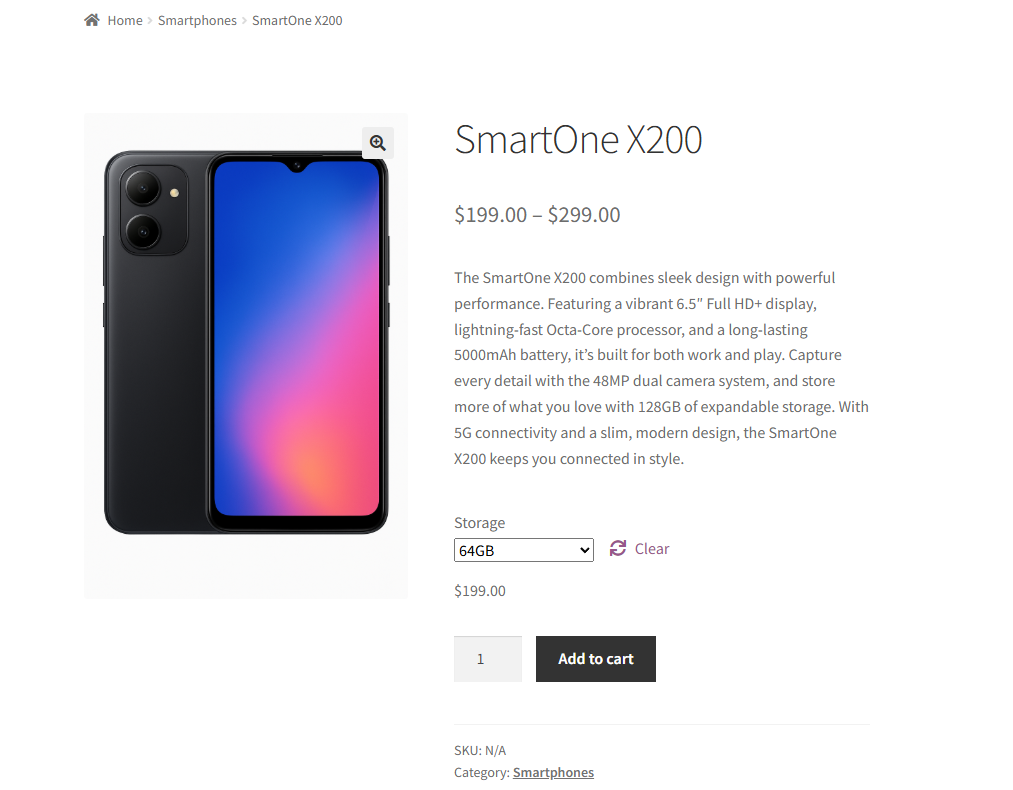Click the SmartOne X200 breadcrumb text
This screenshot has width=1013, height=790.
(x=297, y=21)
